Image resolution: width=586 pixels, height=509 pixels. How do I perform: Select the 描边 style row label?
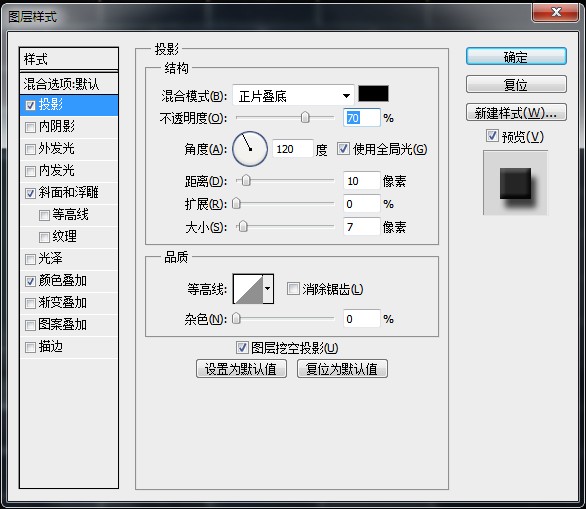click(x=51, y=347)
